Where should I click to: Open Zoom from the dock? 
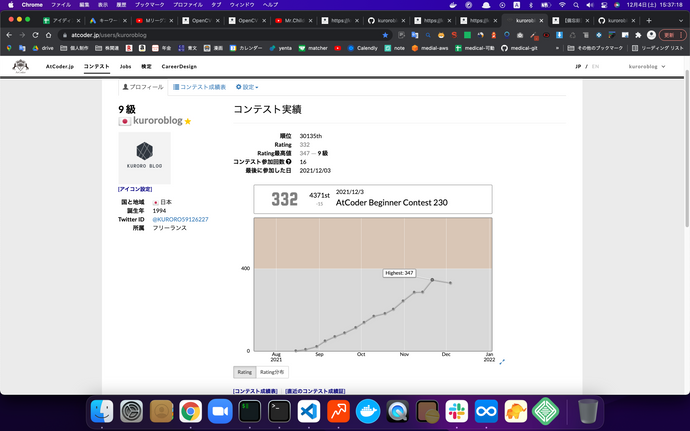tap(220, 412)
